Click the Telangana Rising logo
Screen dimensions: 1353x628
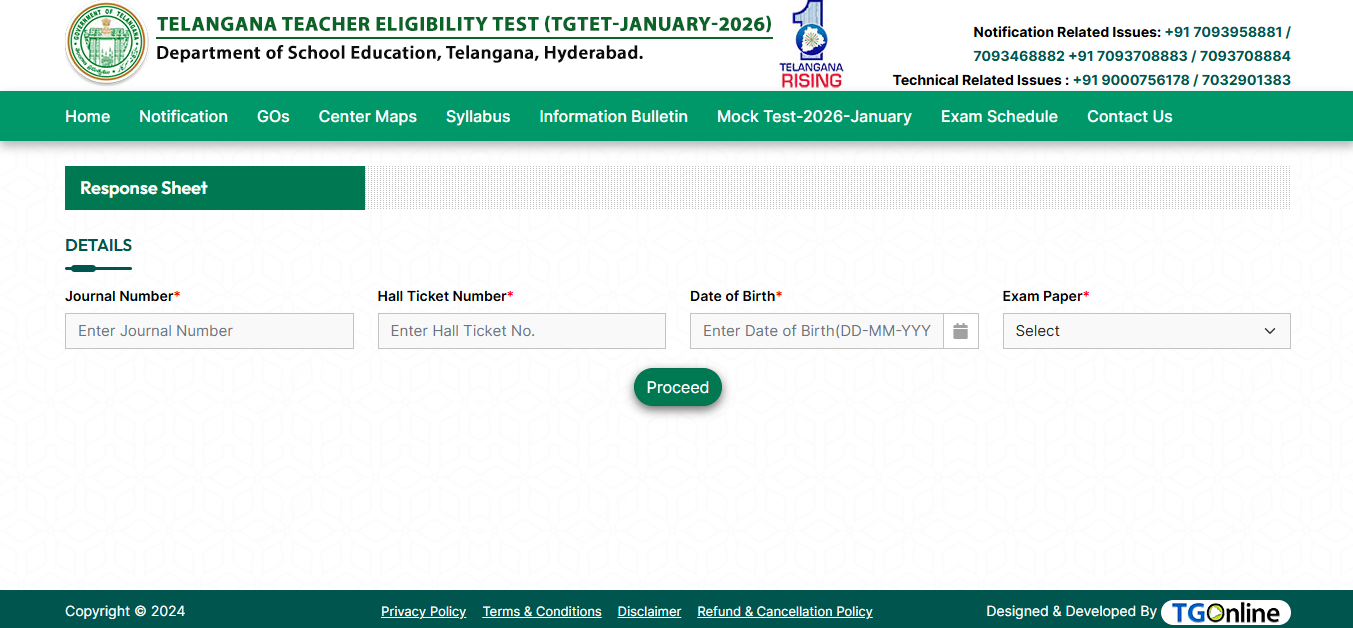point(810,44)
